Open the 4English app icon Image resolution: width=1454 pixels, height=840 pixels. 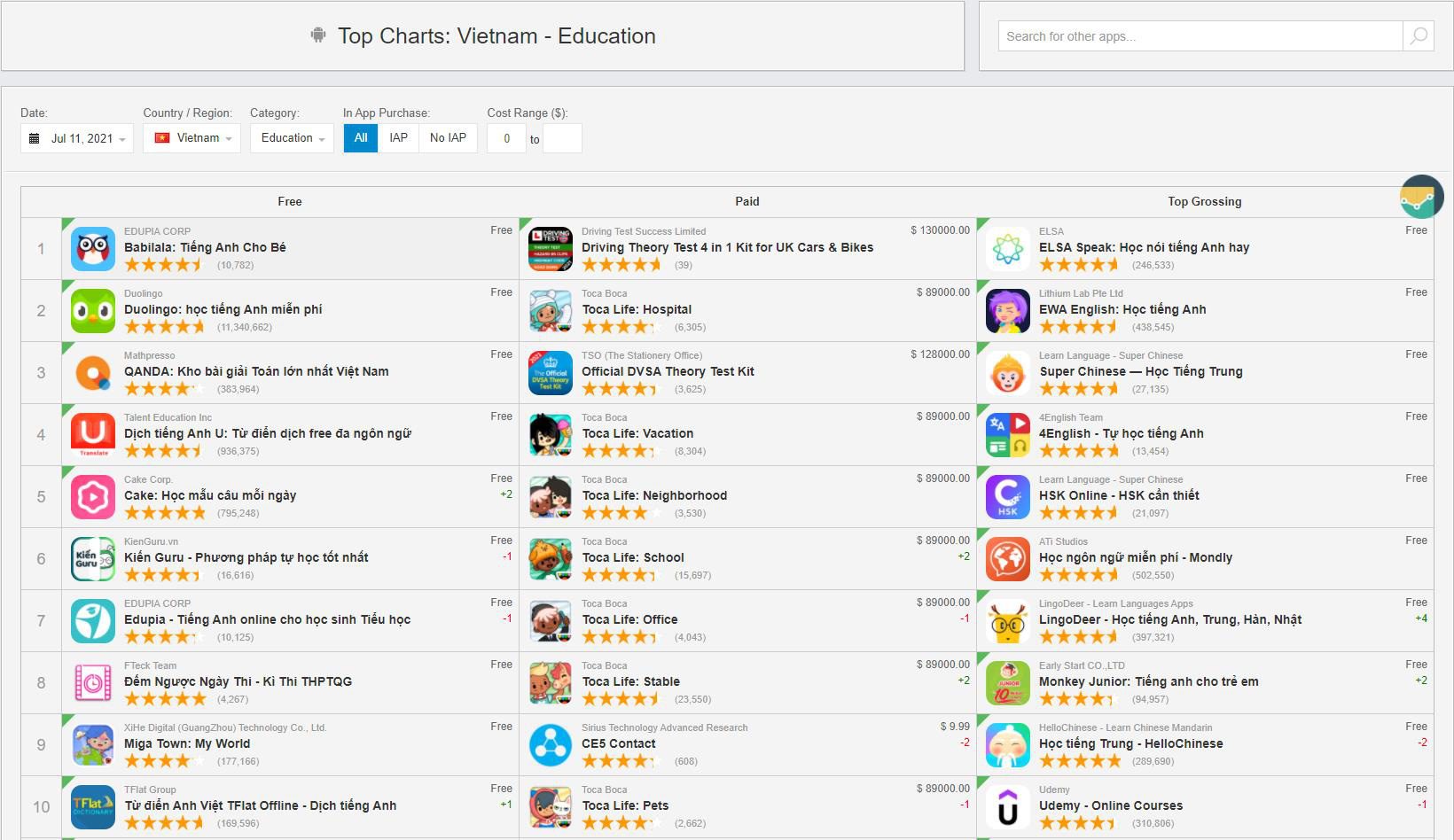pyautogui.click(x=1008, y=435)
